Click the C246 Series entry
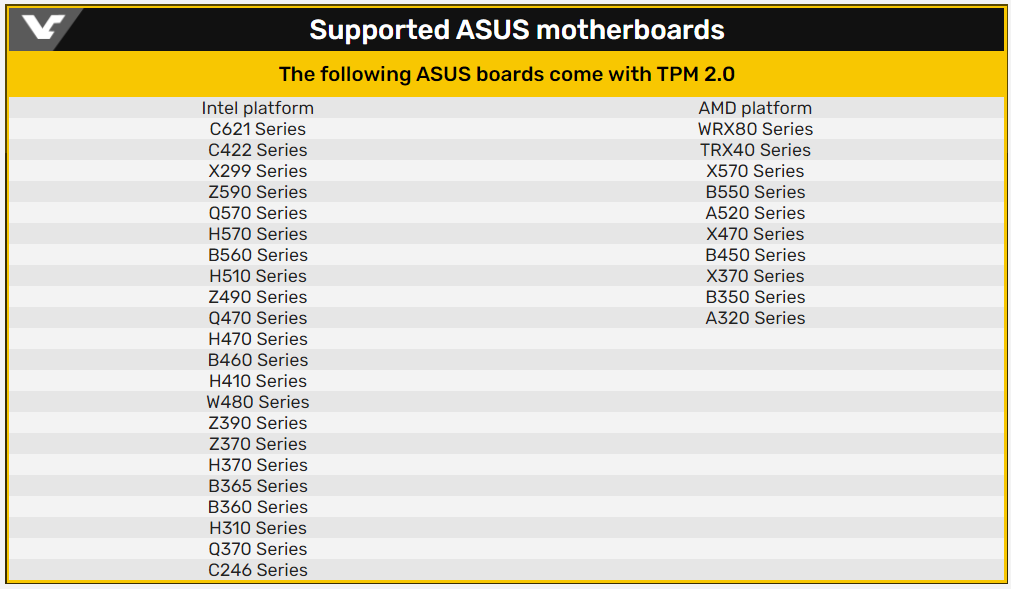Viewport: 1011px width, 589px height. tap(257, 570)
